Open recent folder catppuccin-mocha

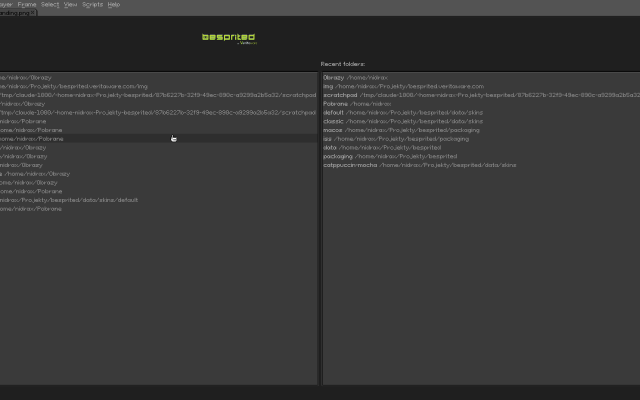coord(481,165)
